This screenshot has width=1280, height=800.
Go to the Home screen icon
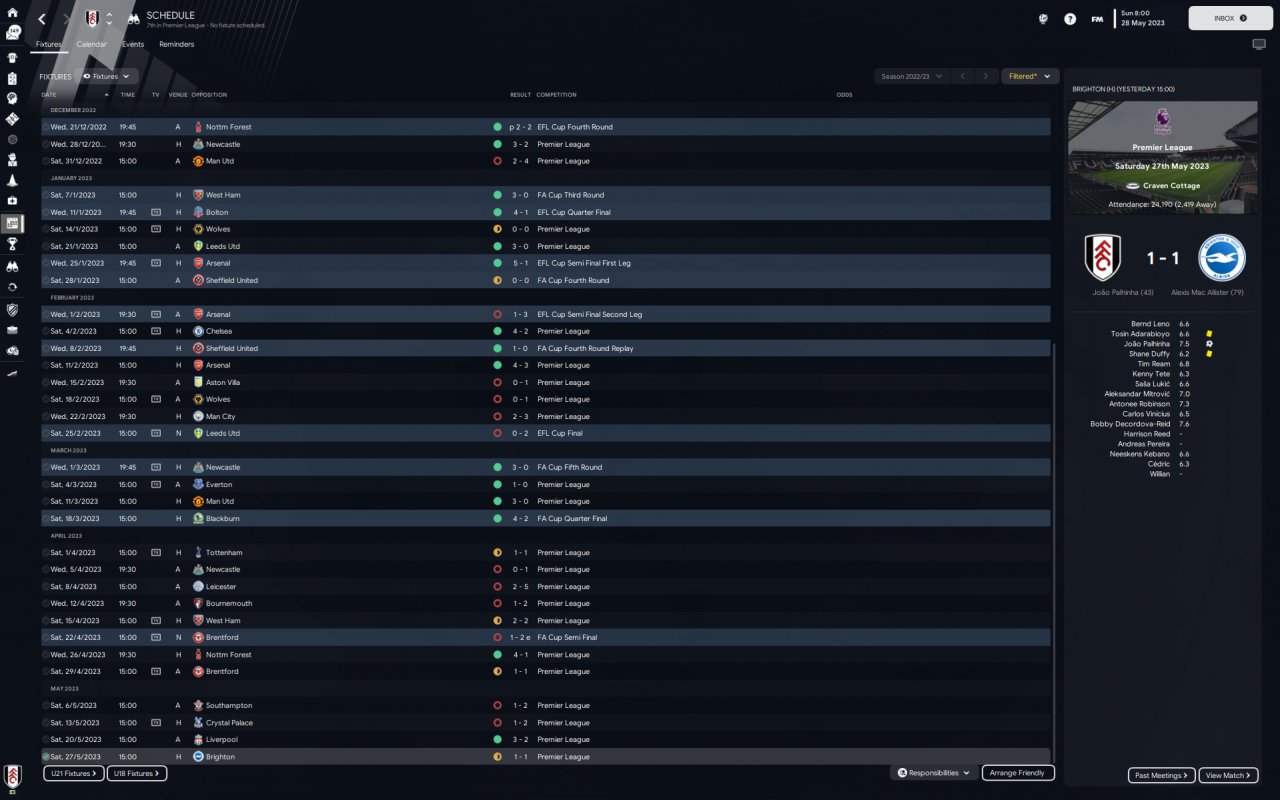[12, 12]
